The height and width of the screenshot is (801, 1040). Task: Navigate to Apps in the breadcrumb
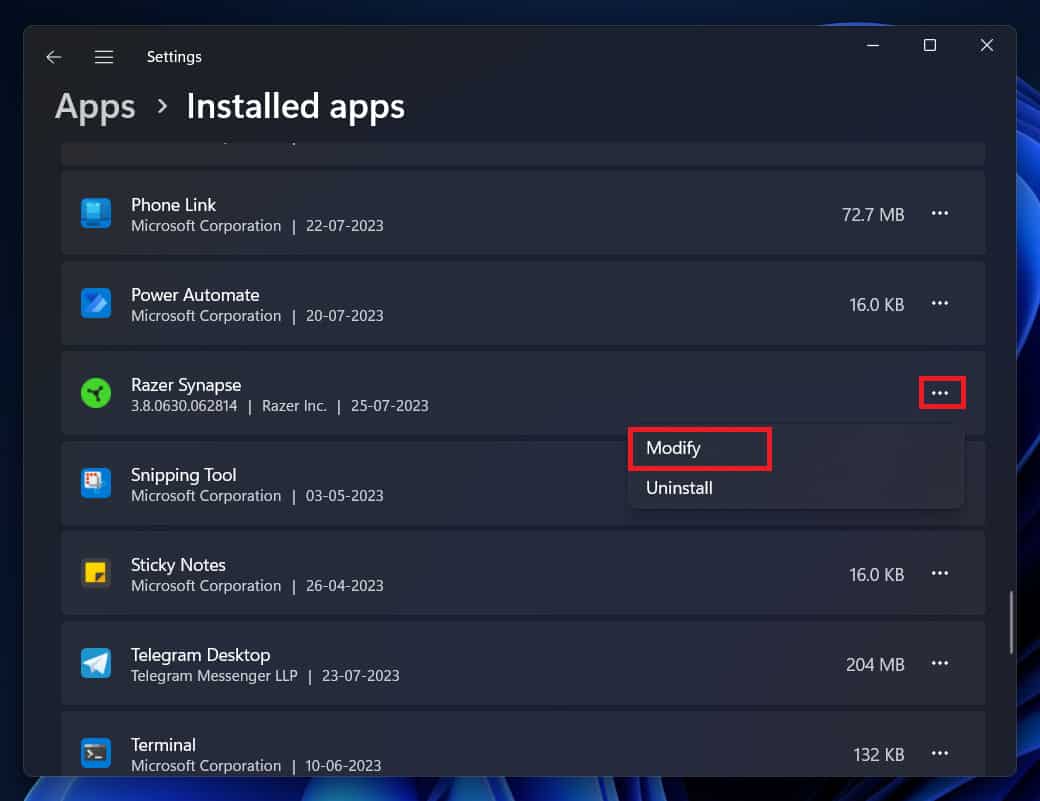pos(96,107)
